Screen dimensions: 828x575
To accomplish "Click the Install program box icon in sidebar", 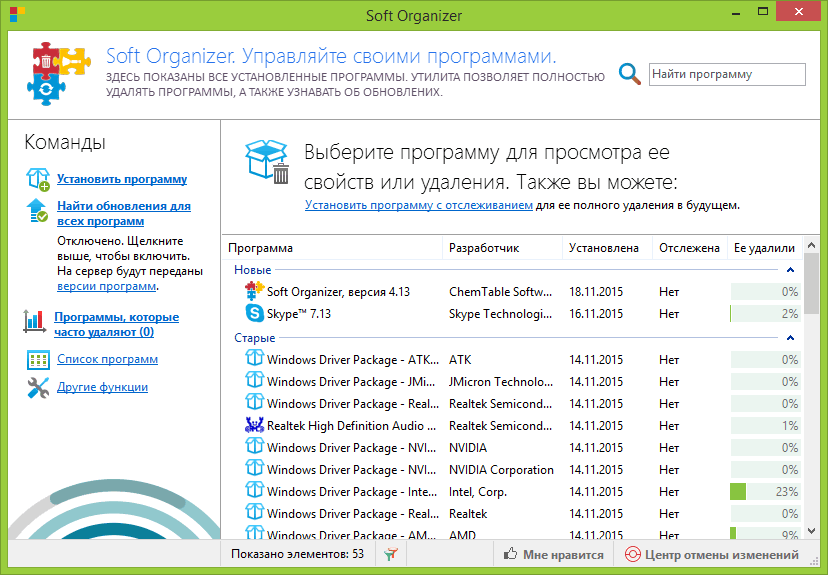I will pyautogui.click(x=38, y=179).
